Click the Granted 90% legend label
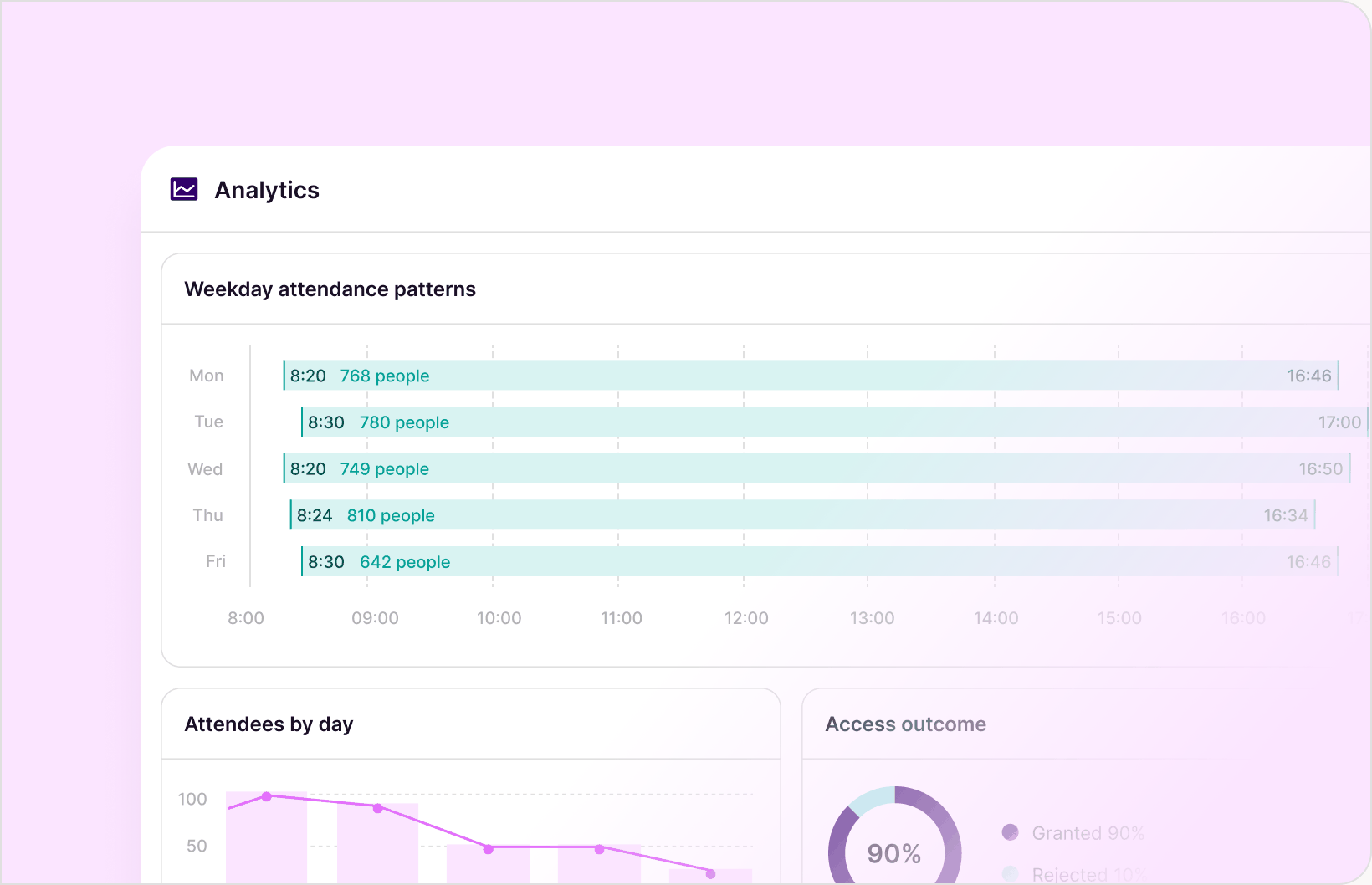This screenshot has width=1372, height=885. (x=1088, y=833)
